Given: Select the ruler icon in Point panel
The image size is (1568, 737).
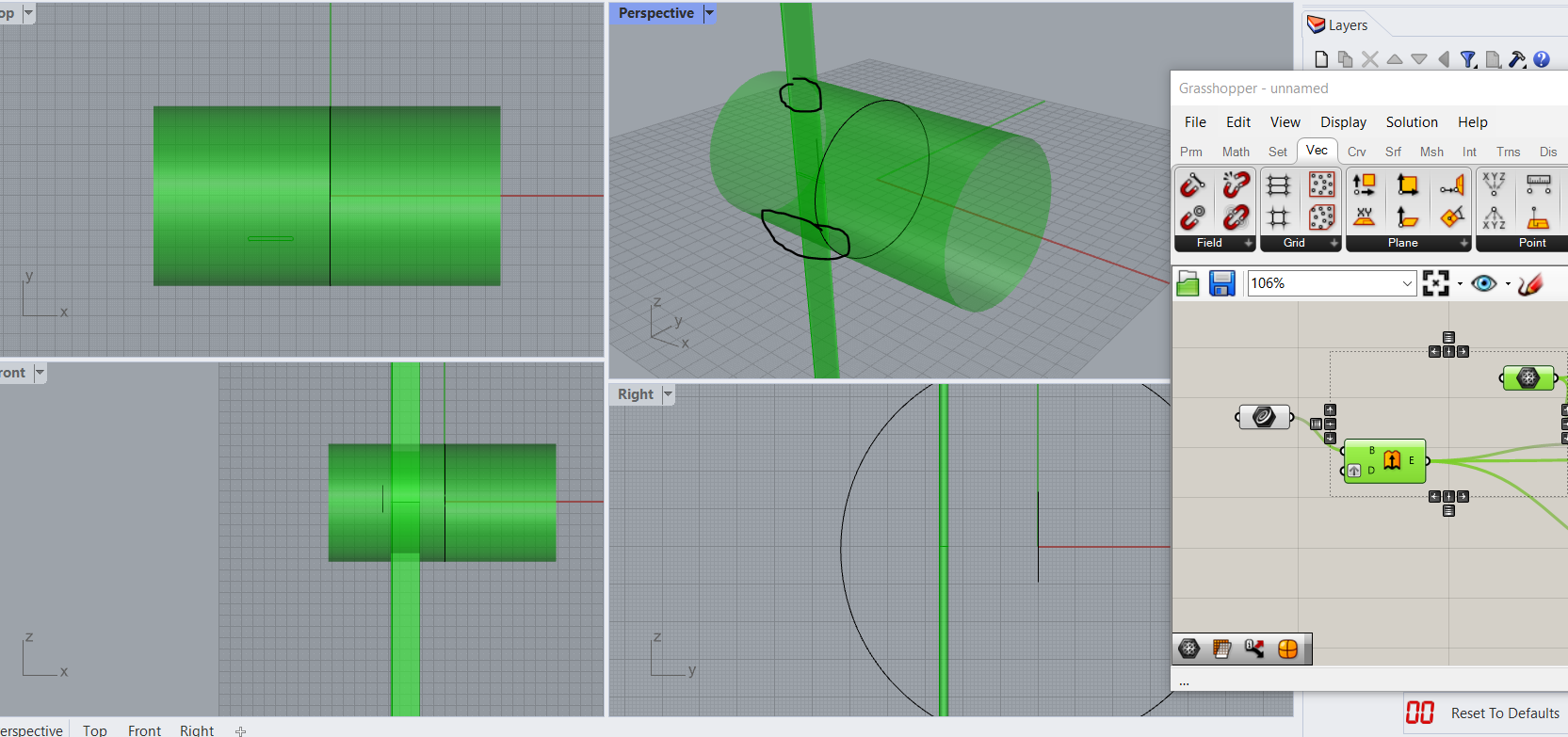Looking at the screenshot, I should point(1538,184).
